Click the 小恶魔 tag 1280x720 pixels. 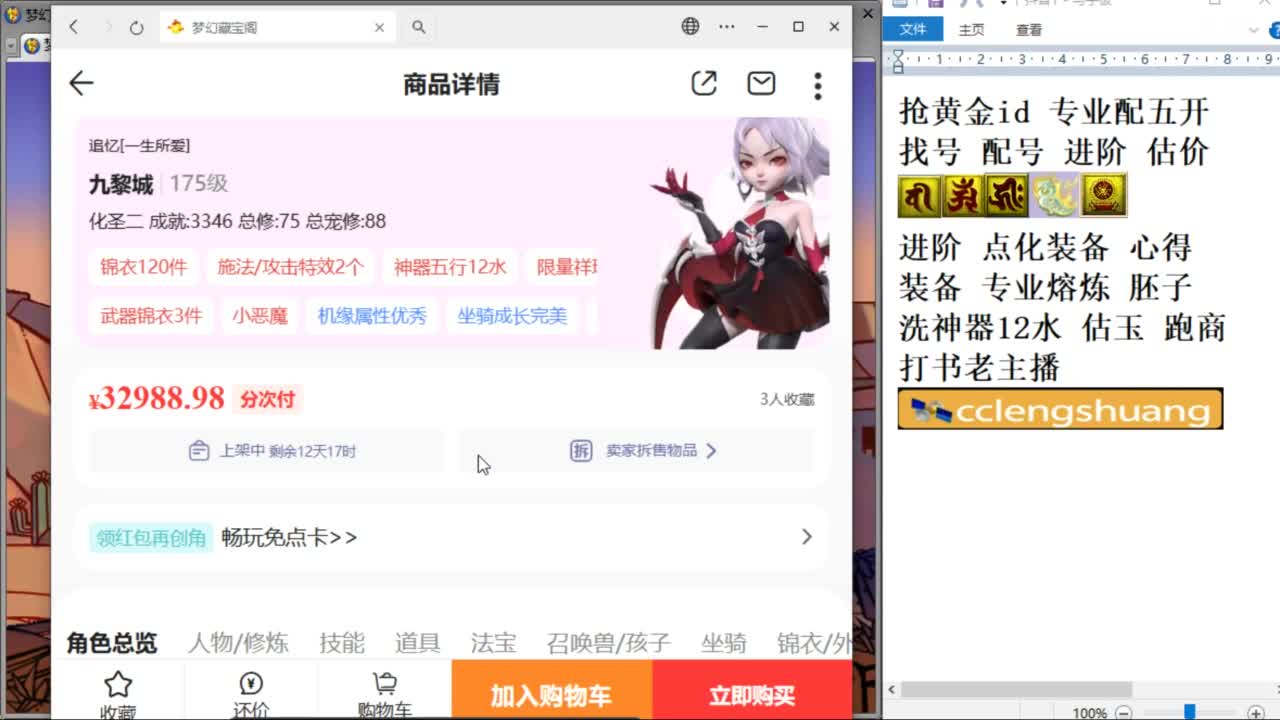260,316
